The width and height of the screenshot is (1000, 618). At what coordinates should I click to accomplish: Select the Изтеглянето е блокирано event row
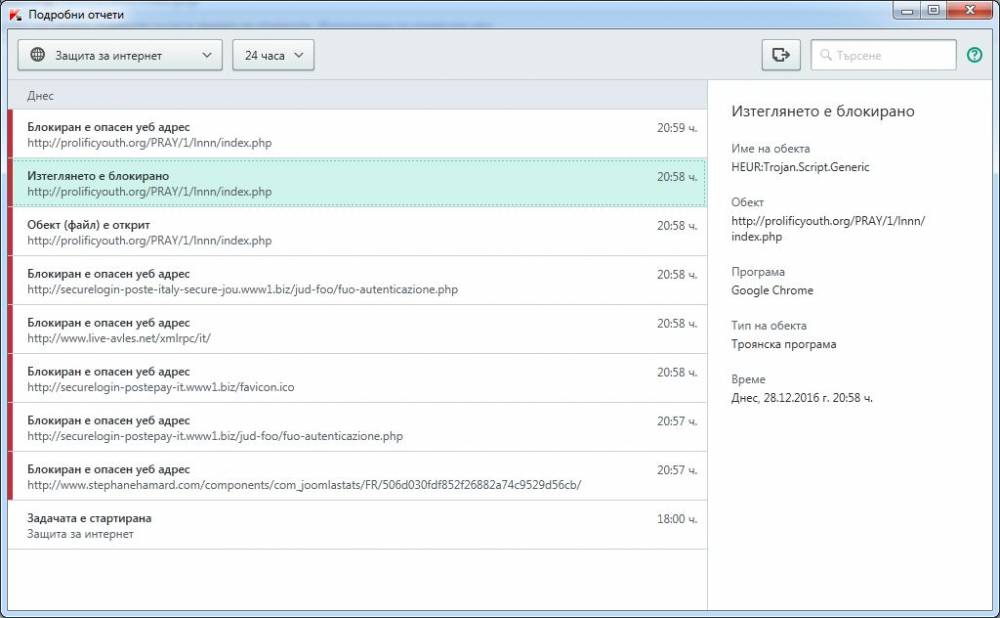pyautogui.click(x=357, y=183)
